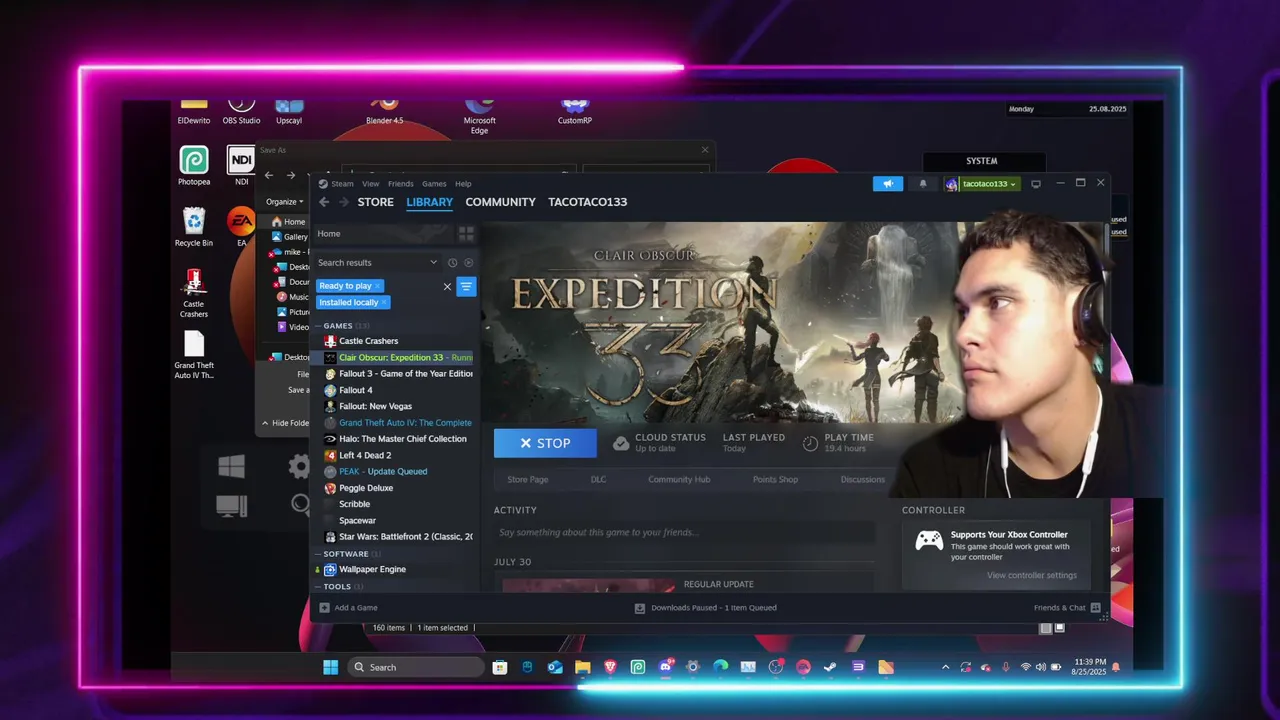Viewport: 1280px width, 720px height.
Task: Open the Community Hub link
Action: point(679,480)
